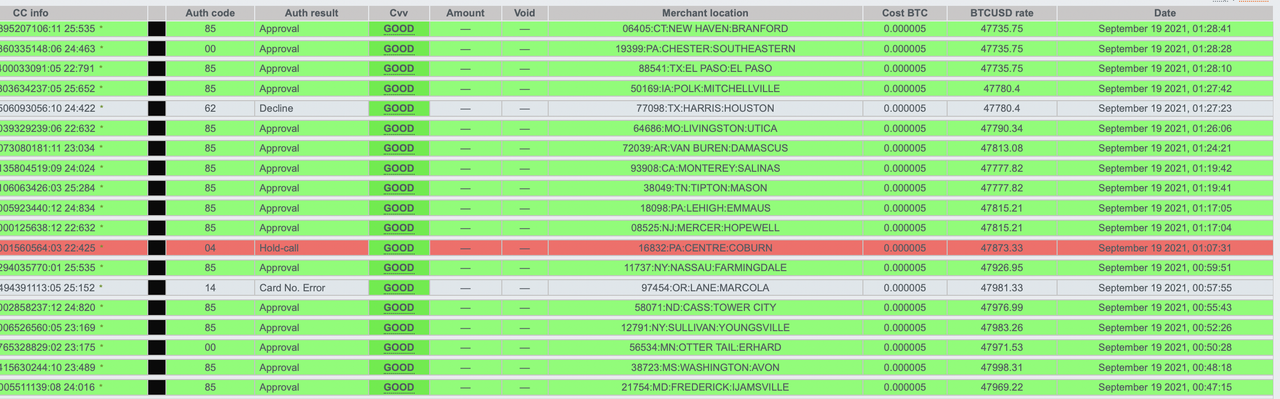The image size is (1280, 399).
Task: Click GOOD in the LANE:MARCOLA row
Action: (399, 288)
